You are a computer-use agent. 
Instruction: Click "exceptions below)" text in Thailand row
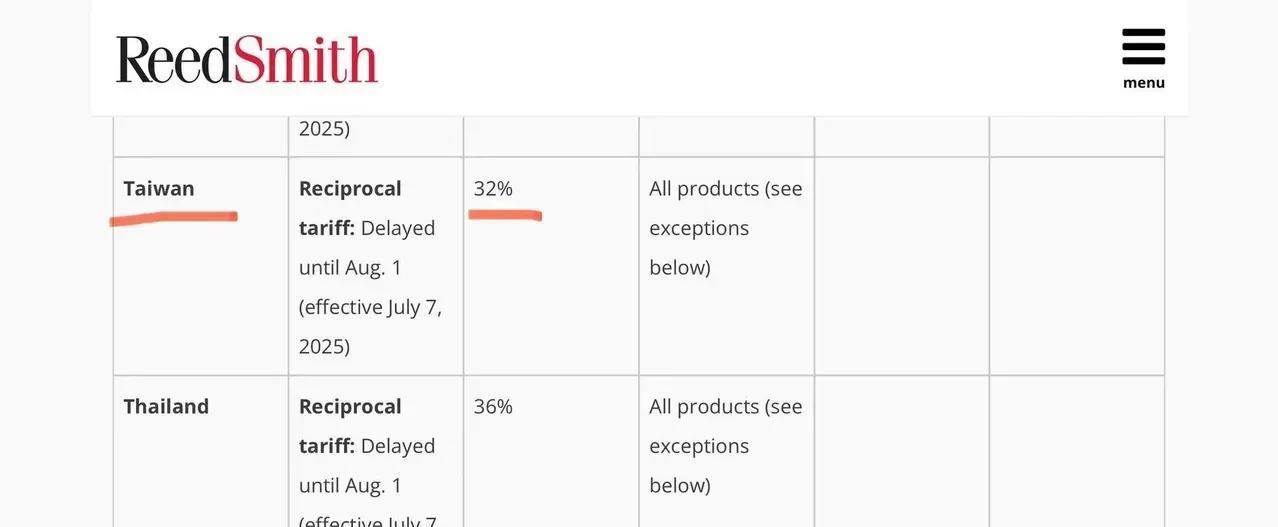[x=699, y=465]
